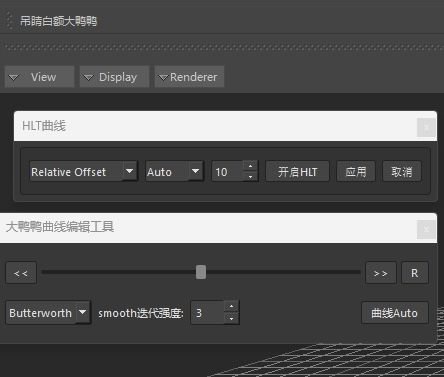Open the Renderer menu

pyautogui.click(x=189, y=77)
